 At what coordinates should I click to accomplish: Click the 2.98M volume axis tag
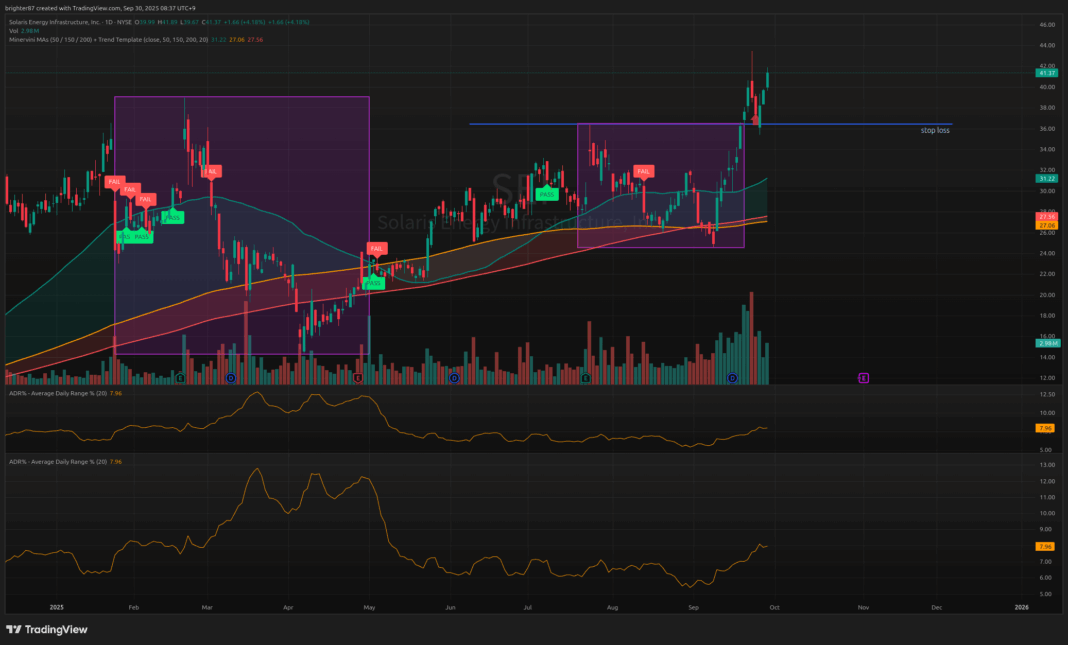pos(1047,343)
